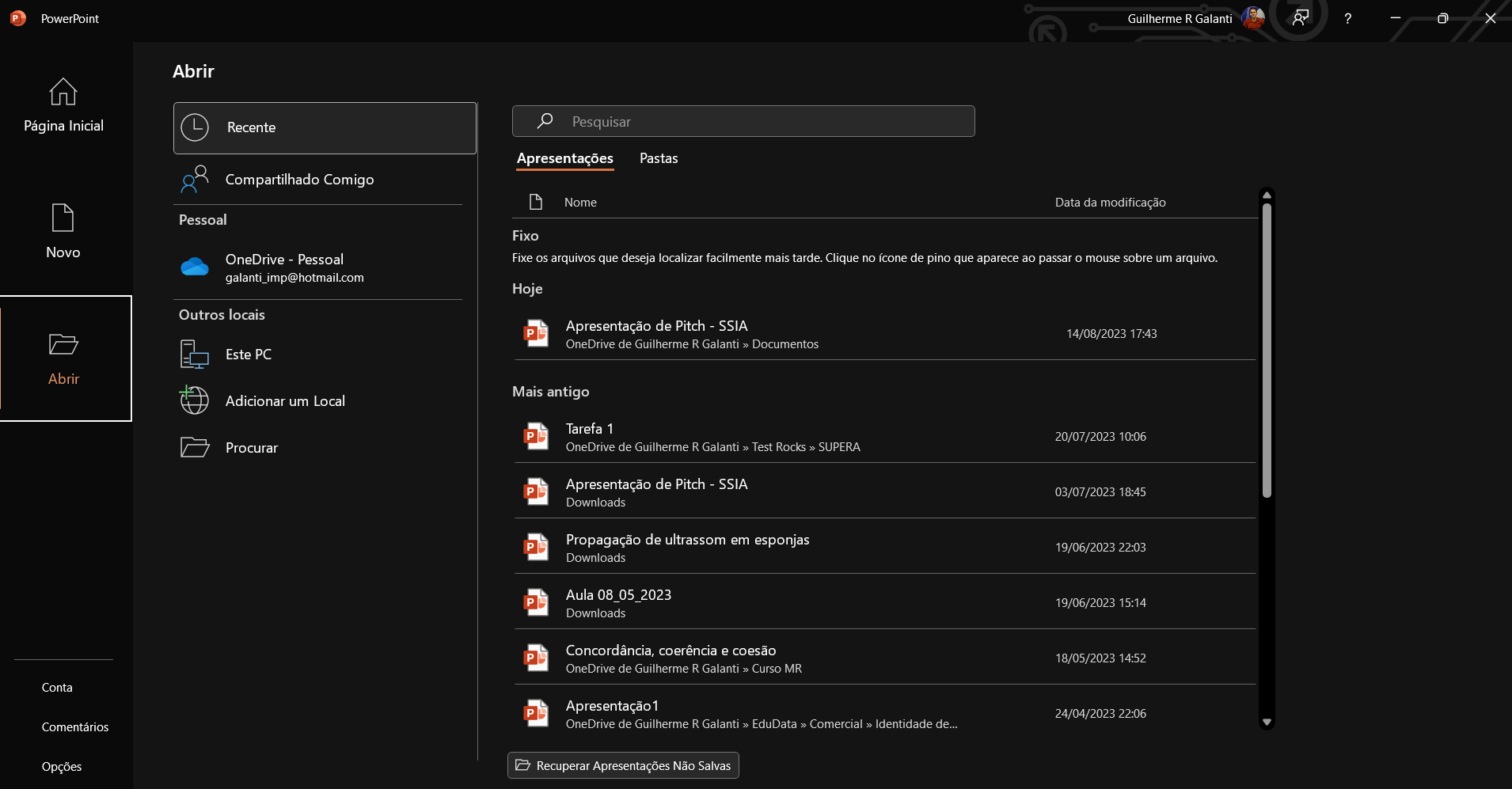Open Opções in the sidebar
The height and width of the screenshot is (789, 1512).
[x=62, y=767]
